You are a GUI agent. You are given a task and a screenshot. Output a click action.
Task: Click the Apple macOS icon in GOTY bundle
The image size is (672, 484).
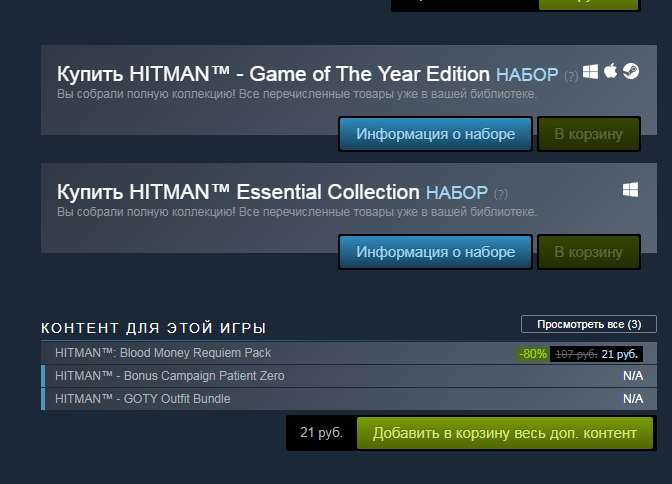pos(610,72)
